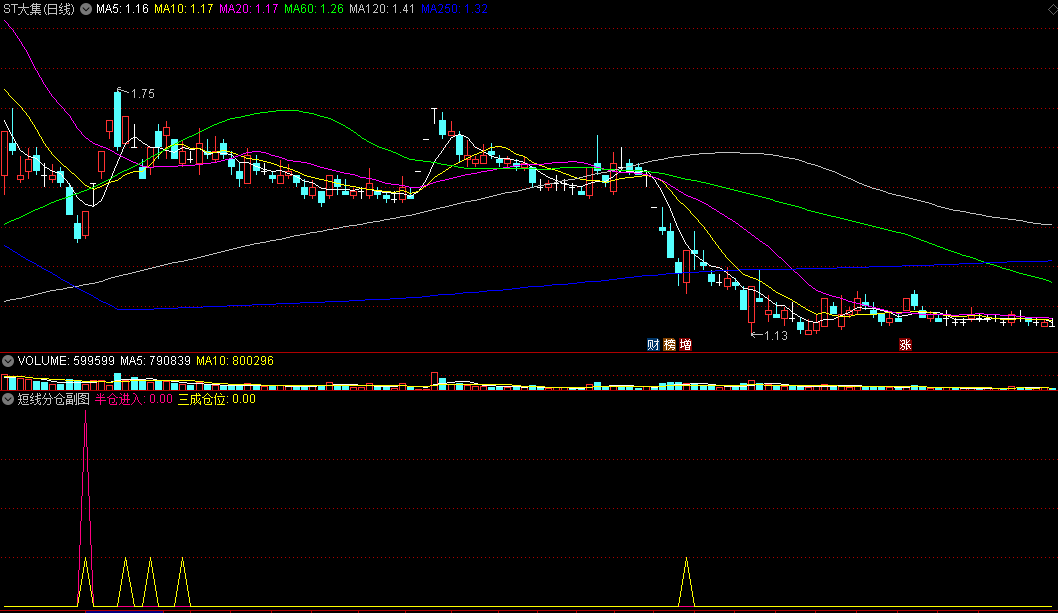
Task: Click the 三成仓位: 0.00 label
Action: [x=217, y=399]
